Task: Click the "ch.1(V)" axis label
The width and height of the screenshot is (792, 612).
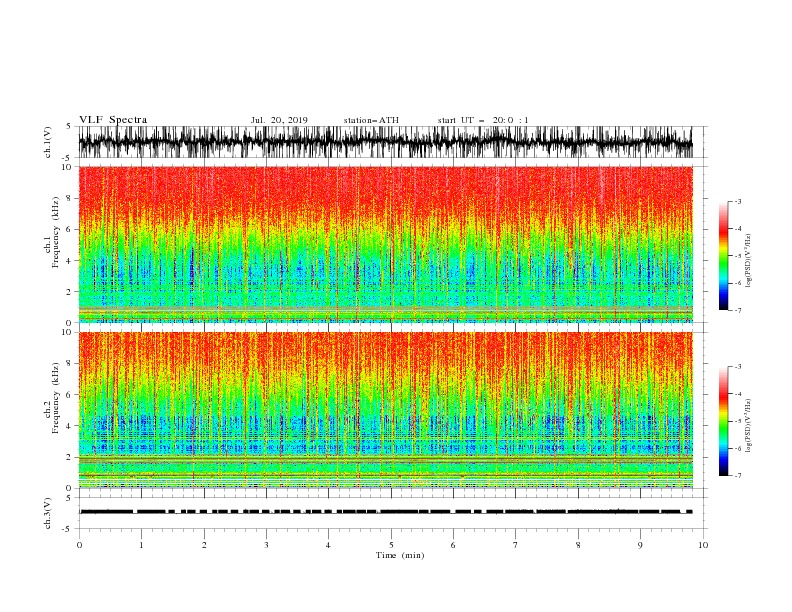Action: click(x=48, y=142)
